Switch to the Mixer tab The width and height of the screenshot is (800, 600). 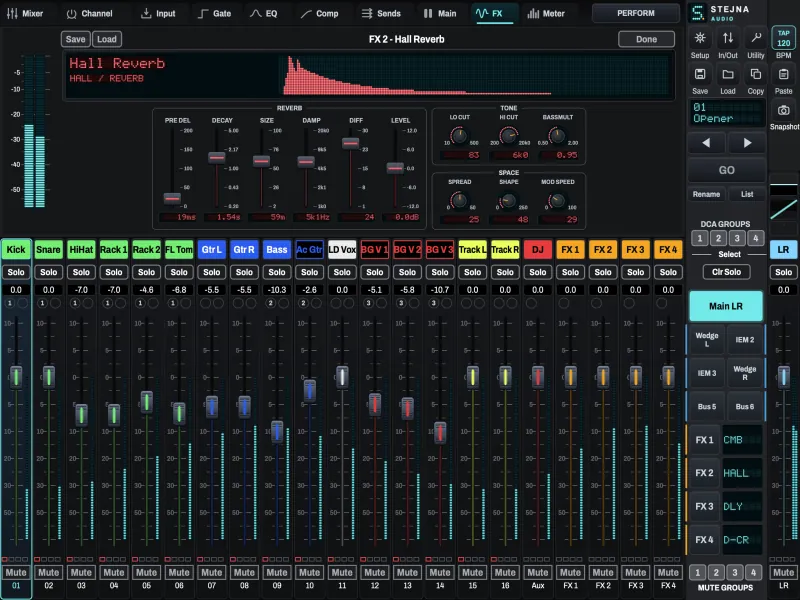(x=25, y=13)
